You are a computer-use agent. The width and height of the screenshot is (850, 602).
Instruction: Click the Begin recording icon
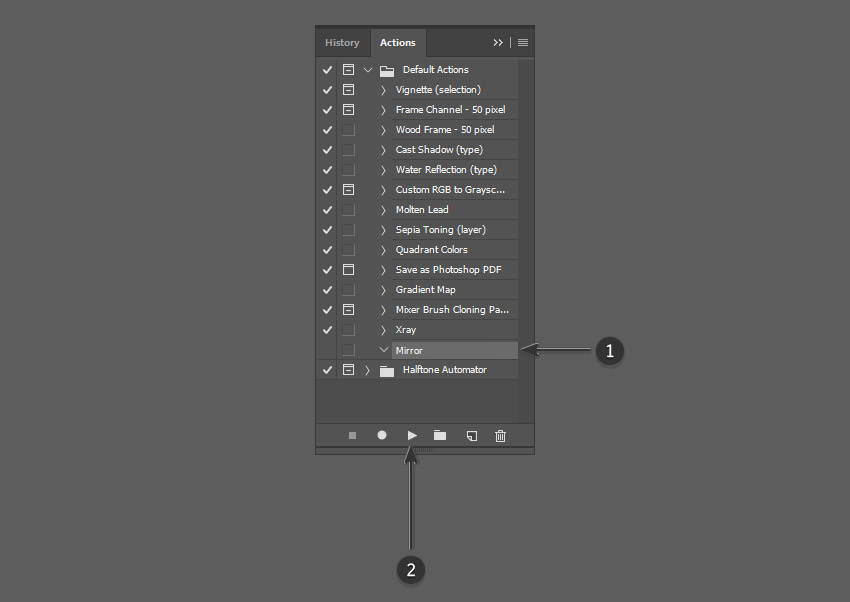[x=381, y=435]
